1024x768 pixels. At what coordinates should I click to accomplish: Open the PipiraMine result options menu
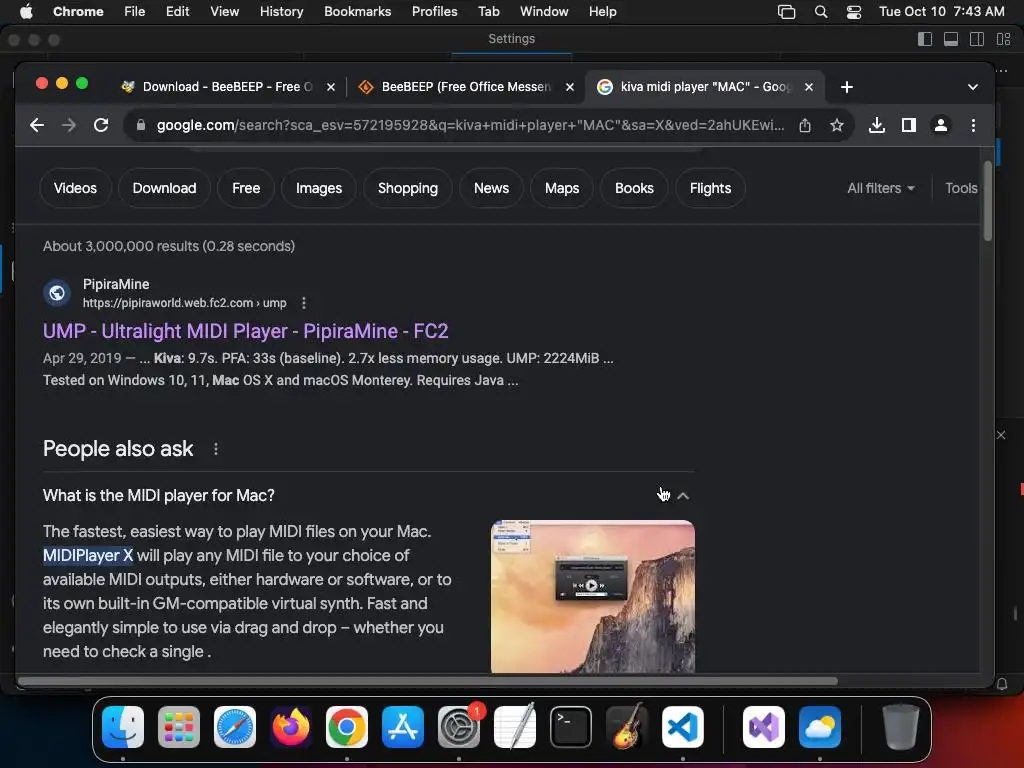[x=304, y=303]
